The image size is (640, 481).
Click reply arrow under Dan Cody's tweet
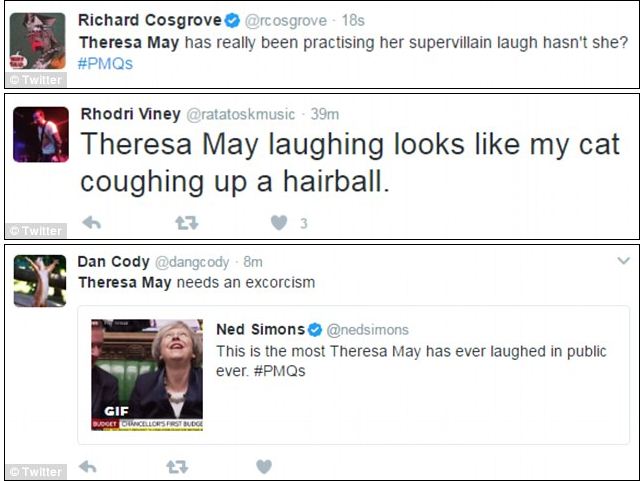pyautogui.click(x=88, y=466)
